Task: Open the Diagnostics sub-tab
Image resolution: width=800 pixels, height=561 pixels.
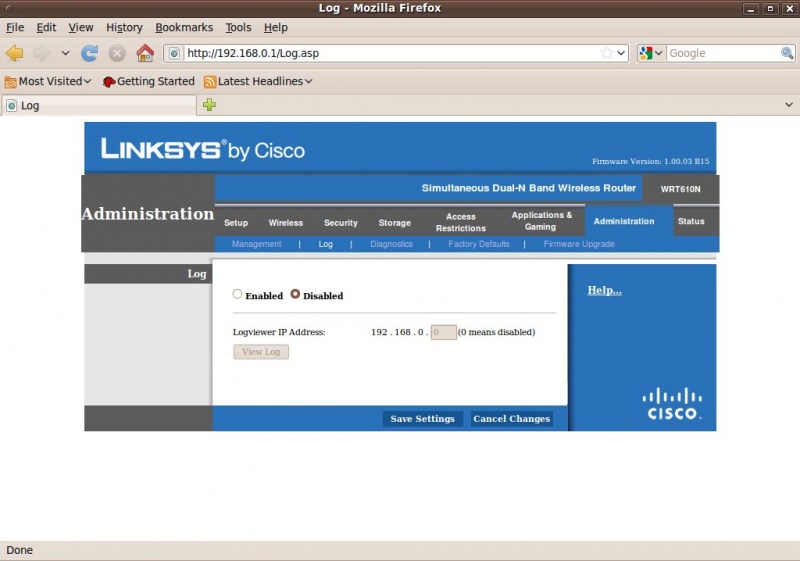Action: [x=391, y=244]
